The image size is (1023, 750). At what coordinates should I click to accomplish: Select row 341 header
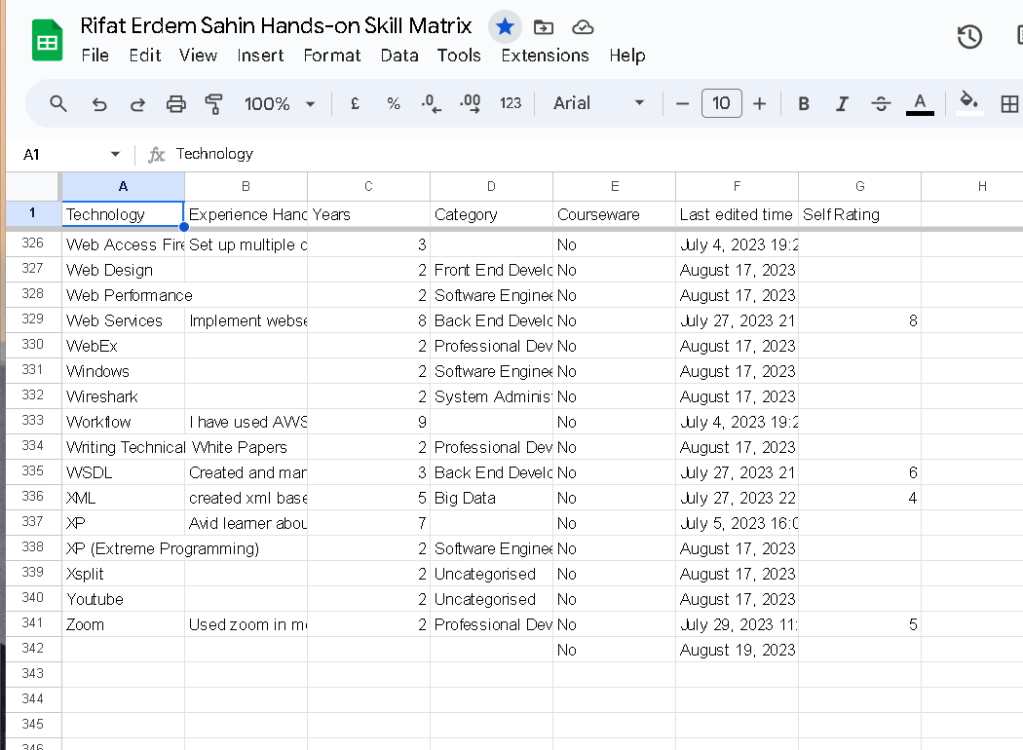tap(33, 623)
